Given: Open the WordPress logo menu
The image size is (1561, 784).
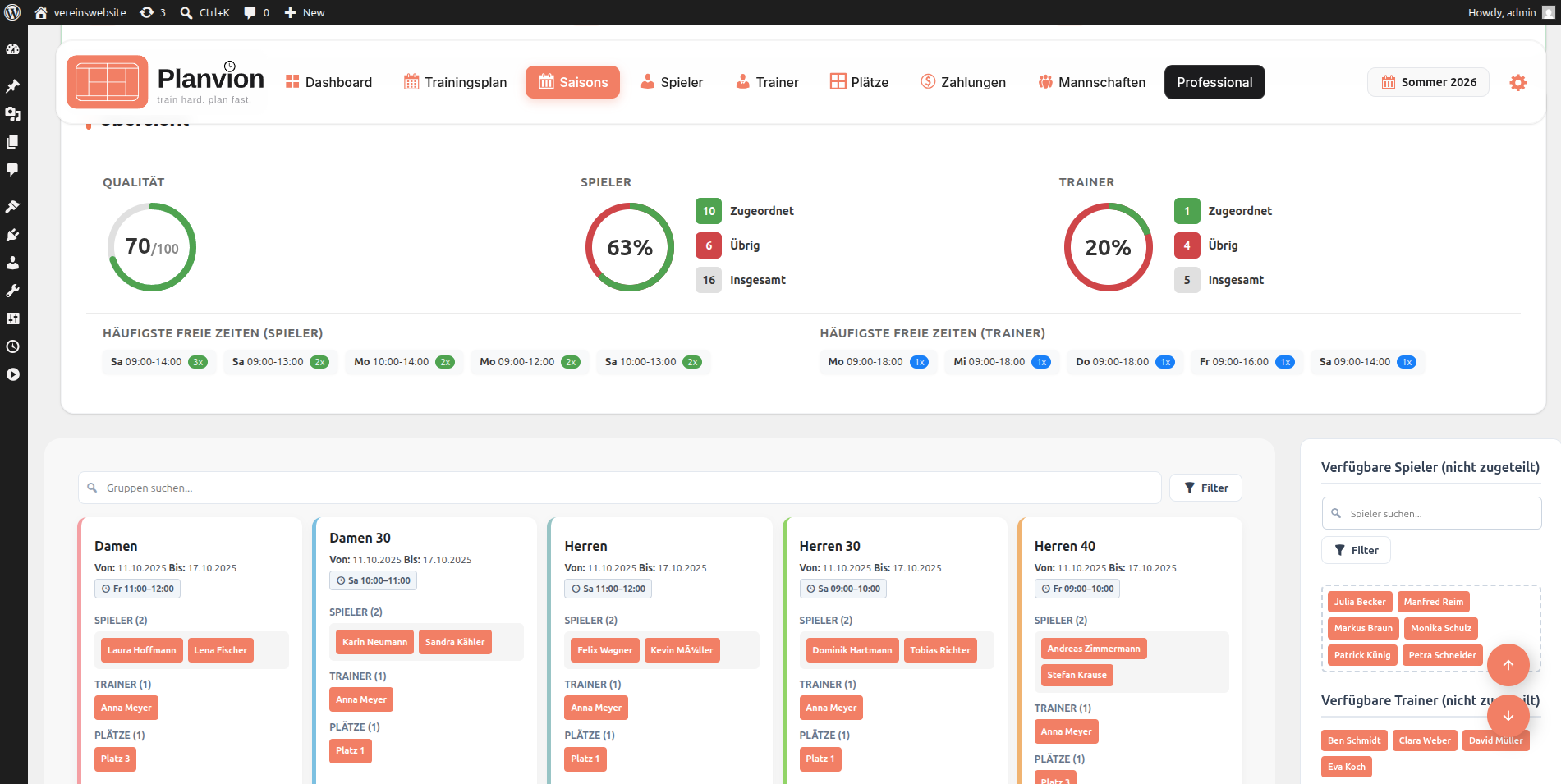Looking at the screenshot, I should (13, 12).
